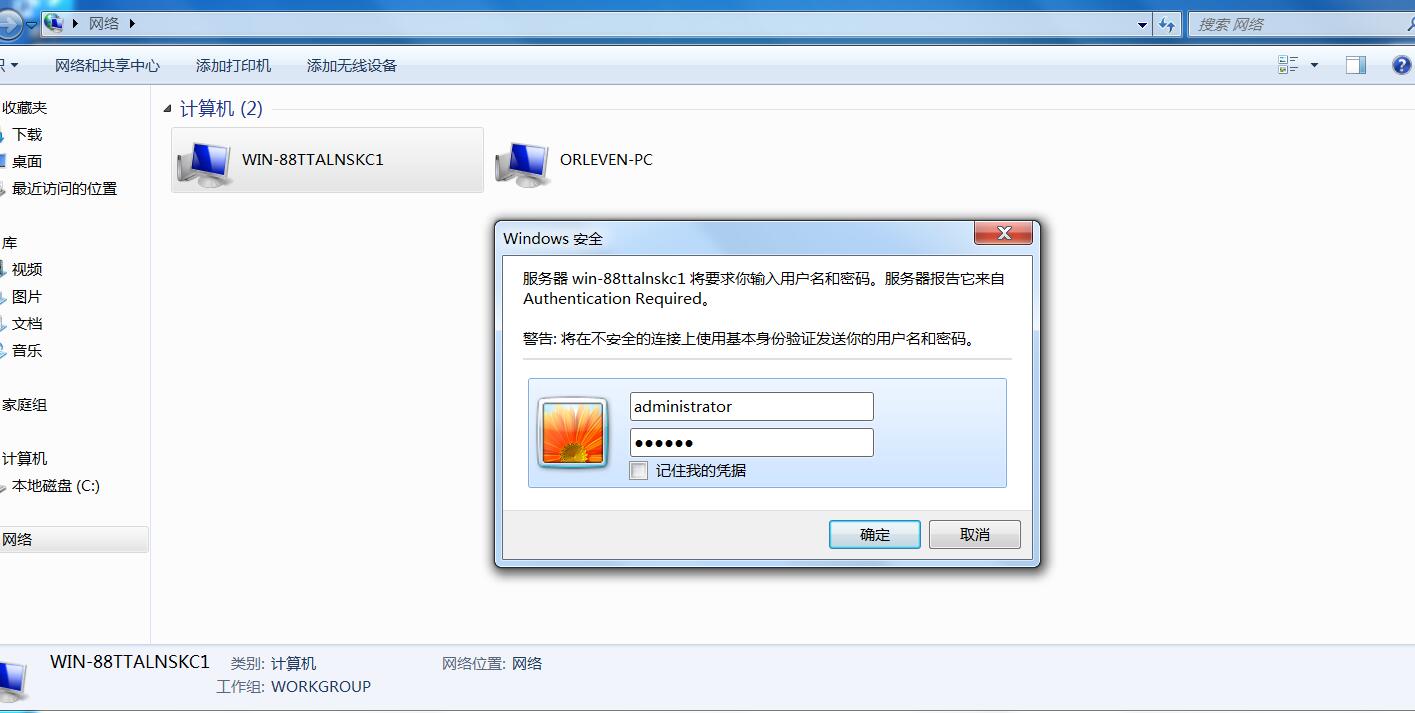Select the ORLEVEN-PC computer icon
The image size is (1415, 713).
click(523, 161)
